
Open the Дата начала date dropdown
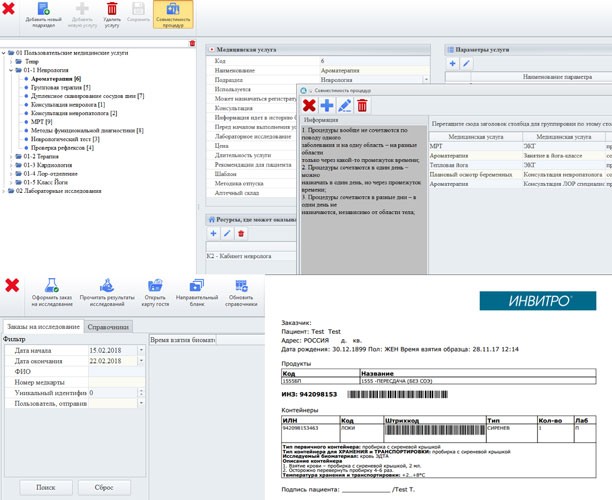[140, 350]
